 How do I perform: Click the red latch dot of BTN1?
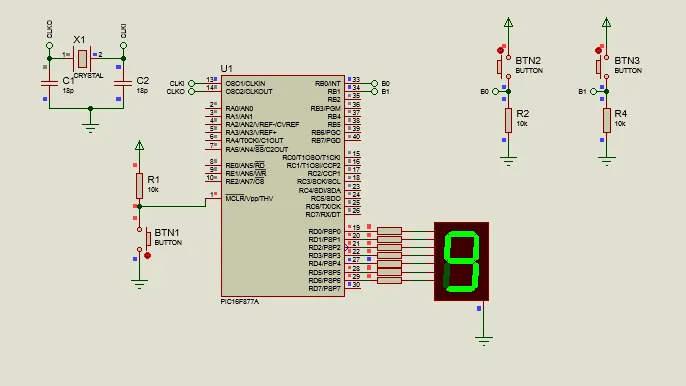(147, 256)
